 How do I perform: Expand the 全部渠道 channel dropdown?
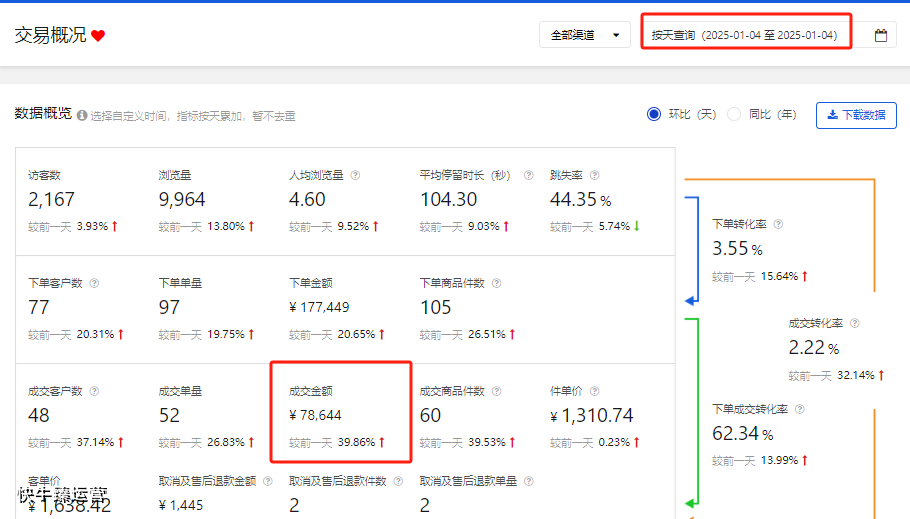584,35
